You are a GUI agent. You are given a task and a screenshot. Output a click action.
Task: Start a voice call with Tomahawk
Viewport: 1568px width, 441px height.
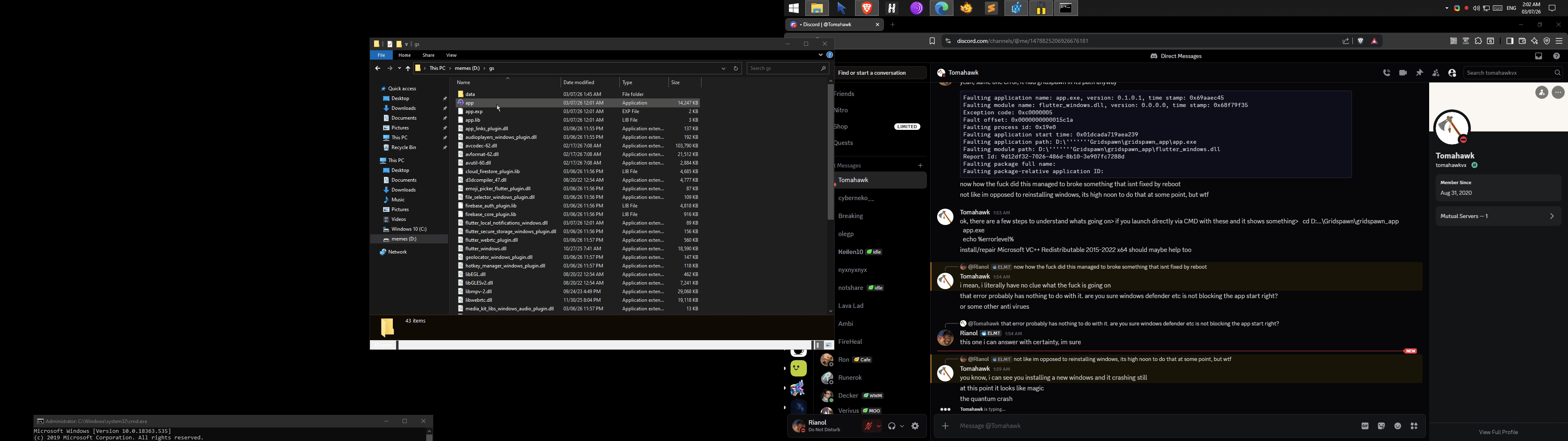point(1386,73)
